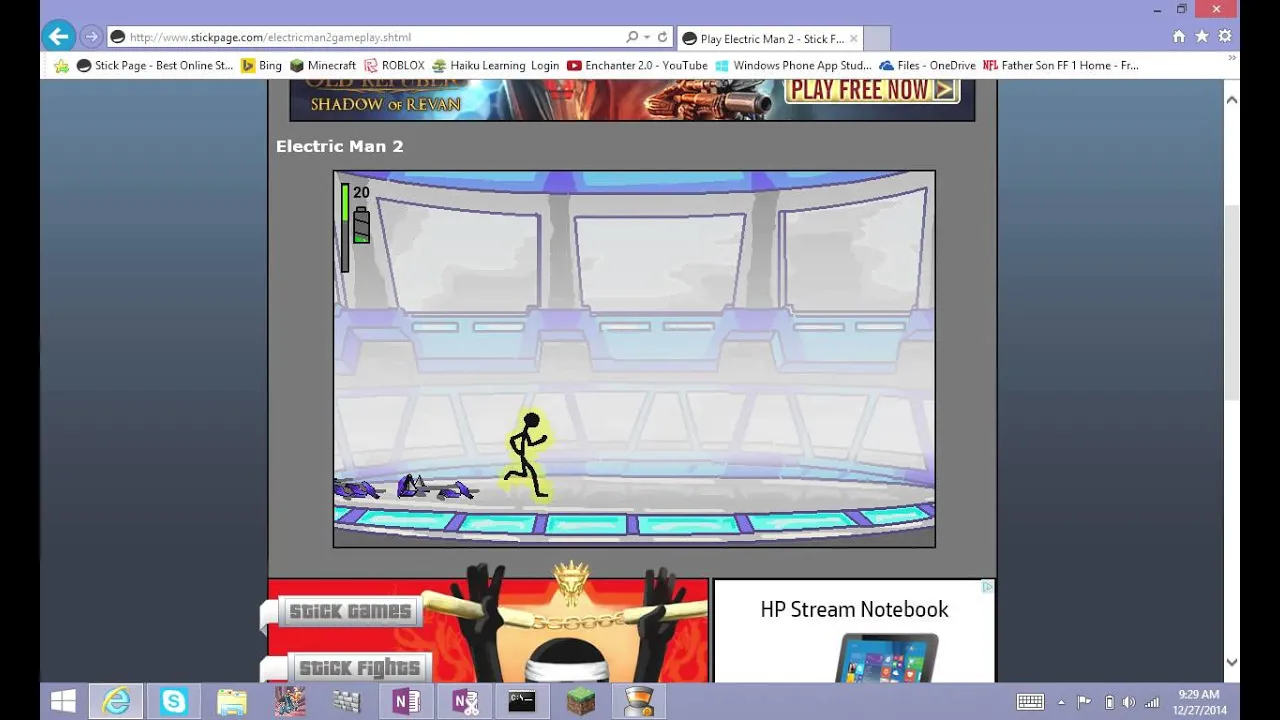The height and width of the screenshot is (720, 1280).
Task: Open Minecraft grass block taskbar icon
Action: [x=580, y=701]
